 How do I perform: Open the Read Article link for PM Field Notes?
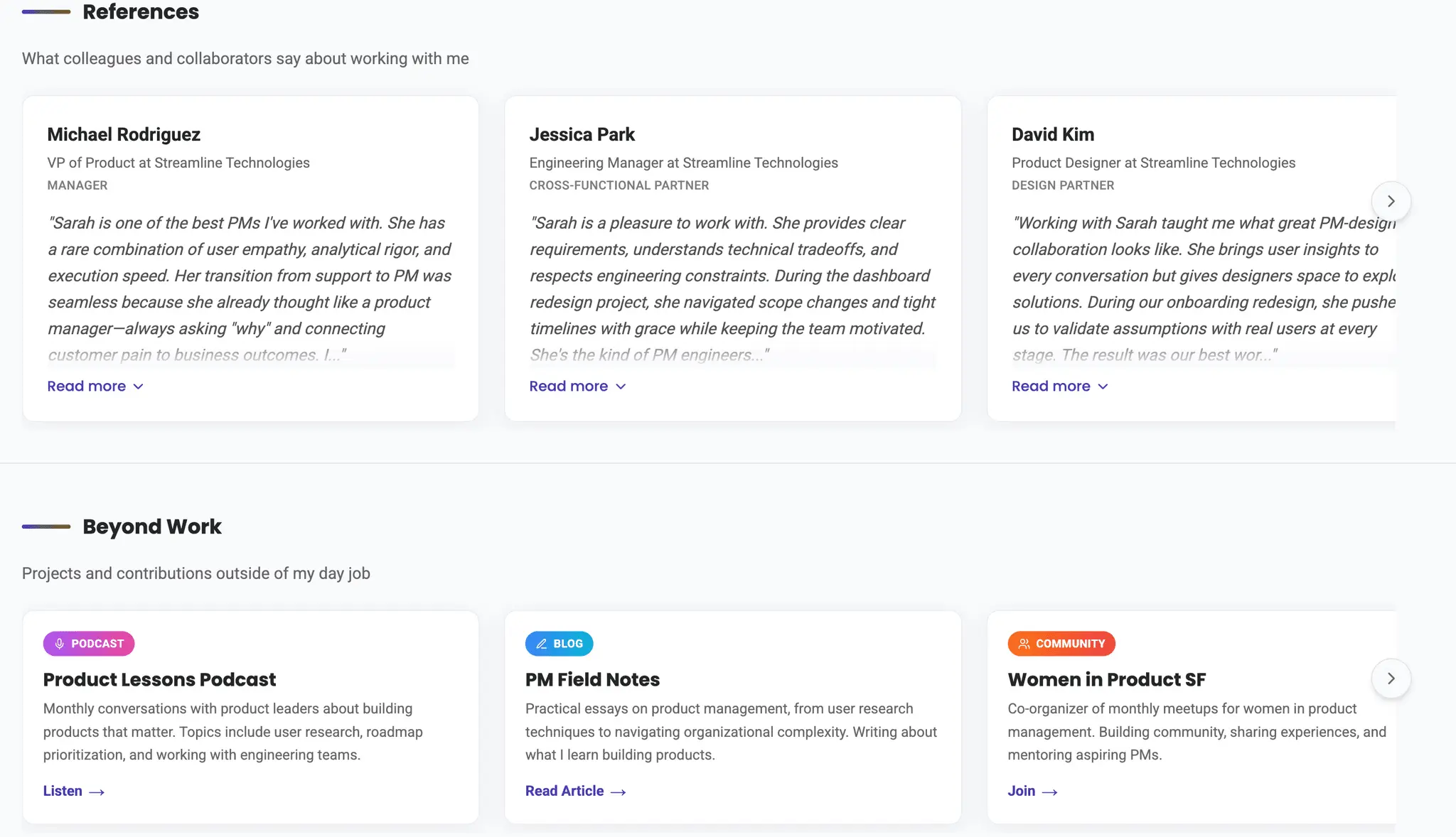(x=576, y=791)
